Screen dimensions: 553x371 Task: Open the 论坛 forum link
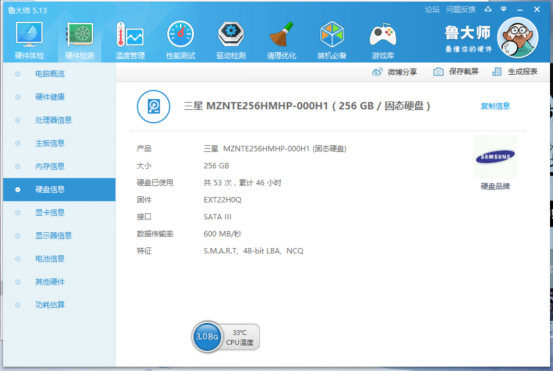[432, 10]
